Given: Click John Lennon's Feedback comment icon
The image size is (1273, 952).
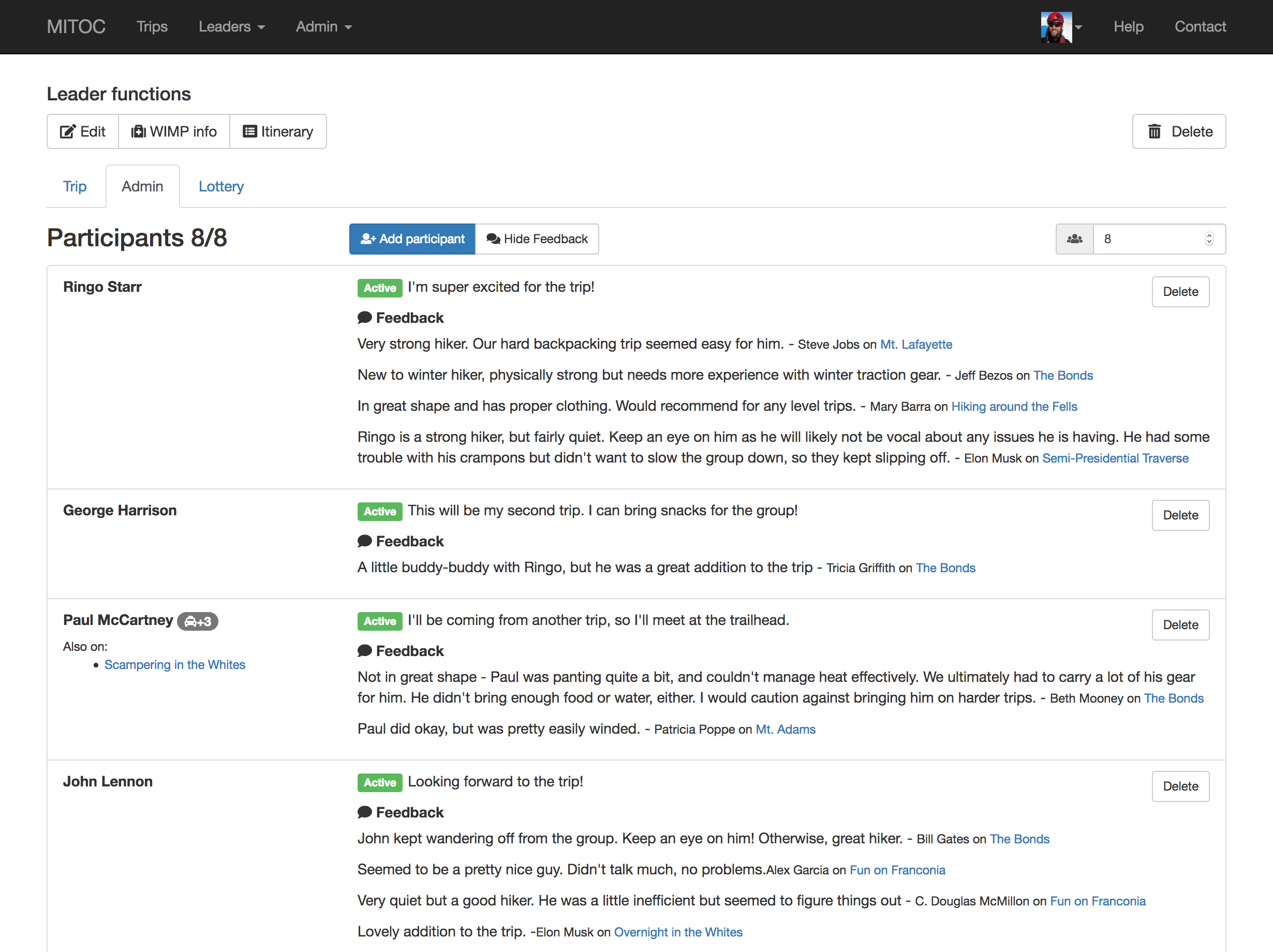Looking at the screenshot, I should coord(364,812).
